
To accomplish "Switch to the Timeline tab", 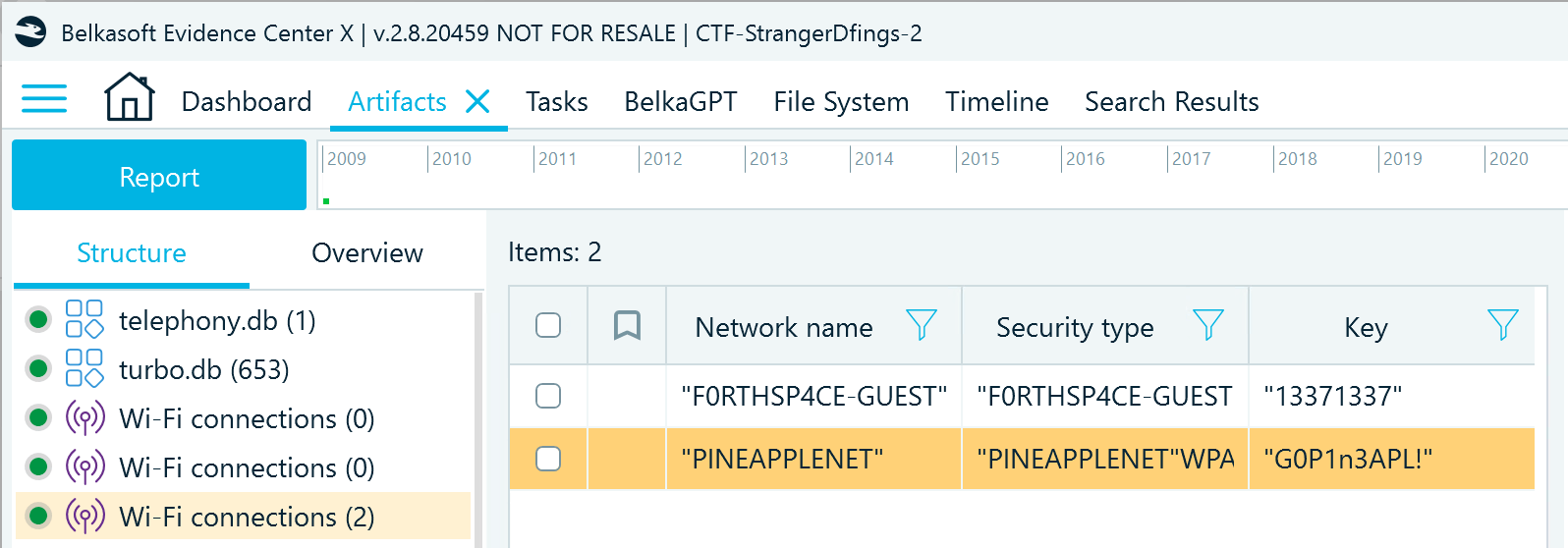I will pyautogui.click(x=997, y=101).
